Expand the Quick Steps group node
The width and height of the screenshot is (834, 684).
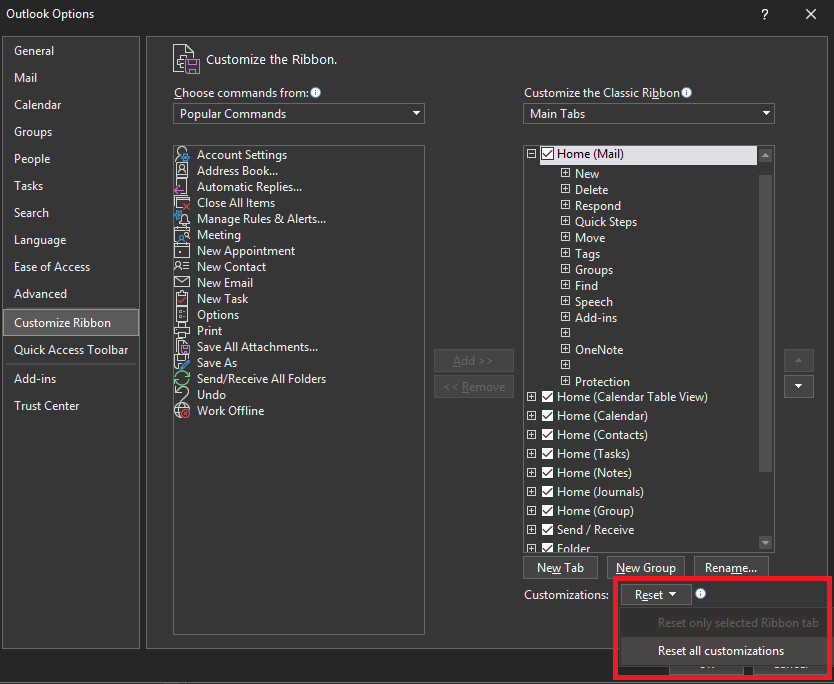click(565, 221)
